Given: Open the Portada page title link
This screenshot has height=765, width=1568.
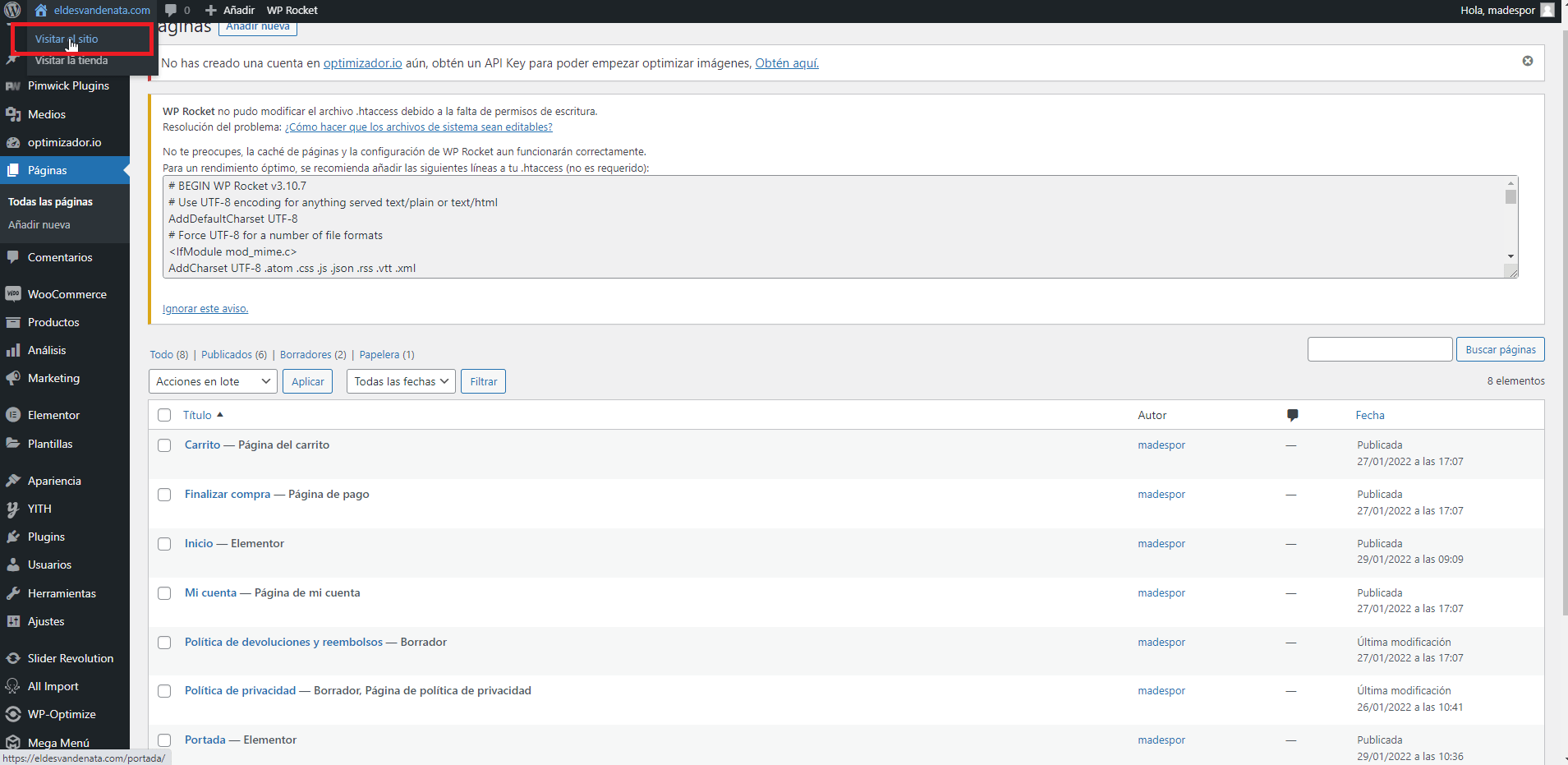Looking at the screenshot, I should tap(205, 740).
